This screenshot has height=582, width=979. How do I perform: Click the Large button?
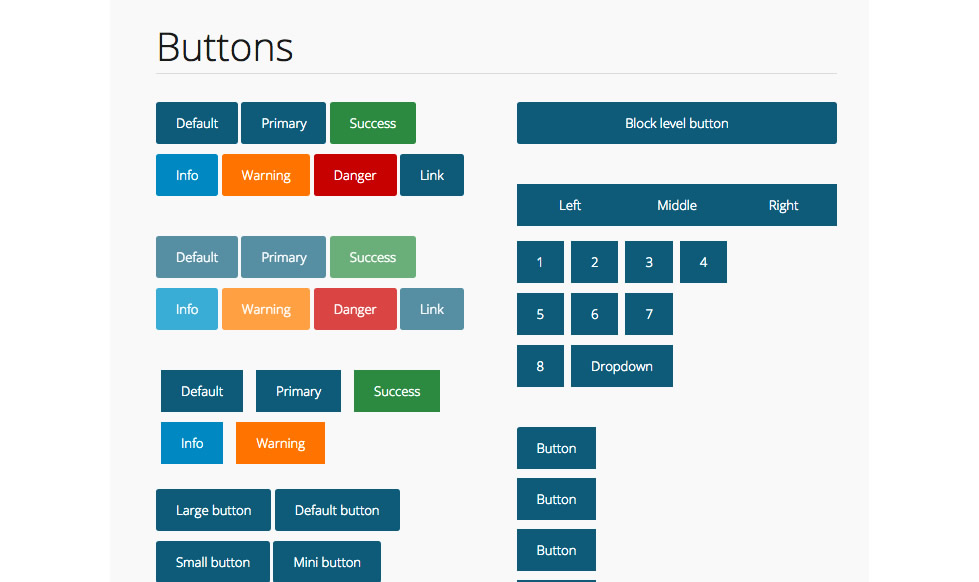[213, 509]
